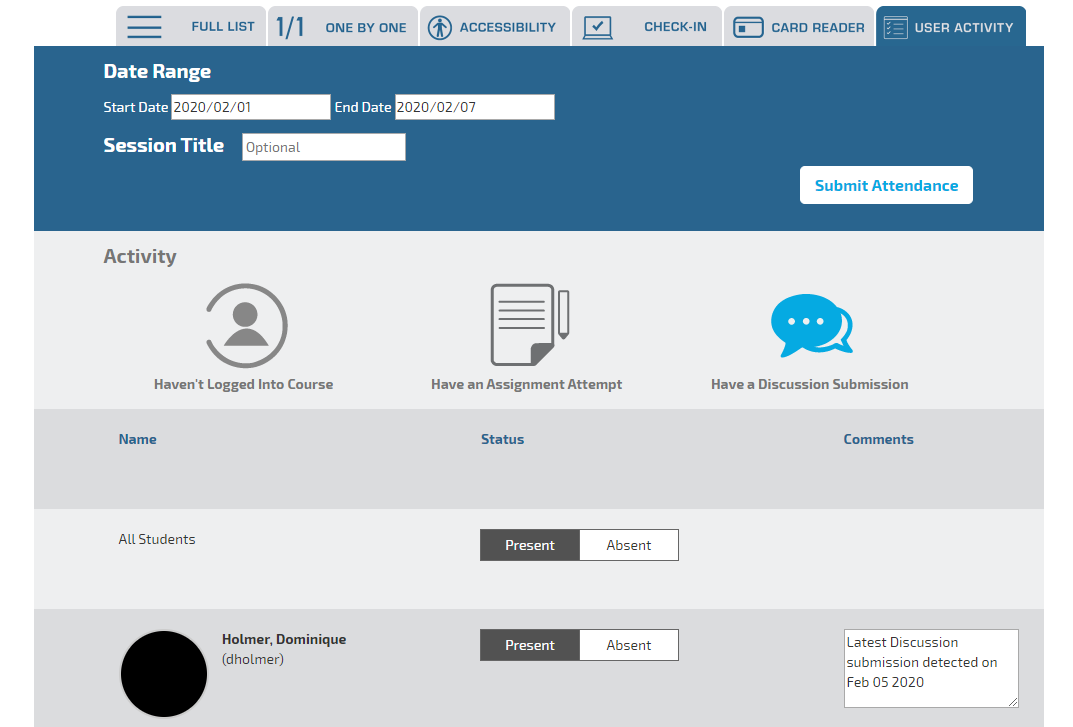Open the Full List hamburger icon
1073x727 pixels.
click(144, 27)
